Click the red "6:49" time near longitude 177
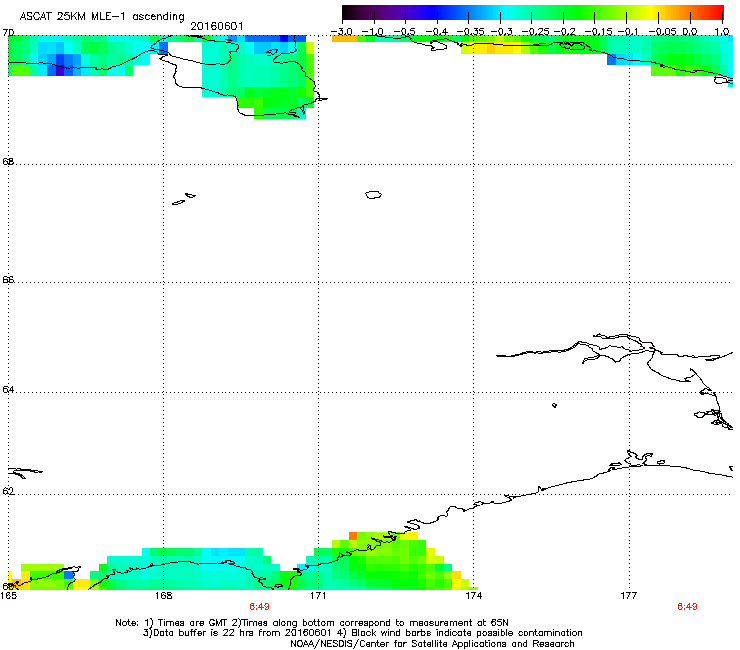The image size is (740, 650). click(x=687, y=607)
